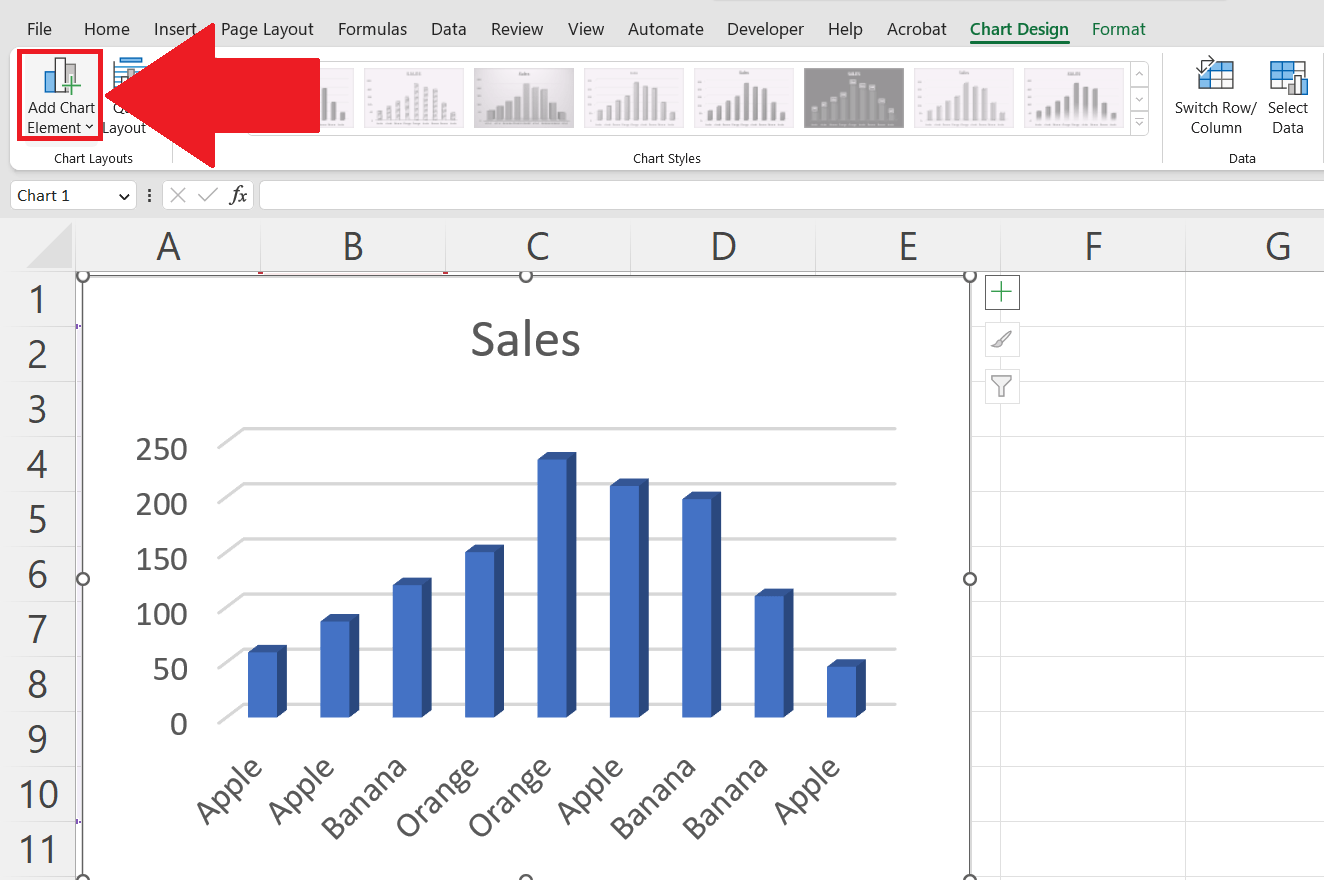
Task: Click the formula bar cancel X icon
Action: (178, 195)
